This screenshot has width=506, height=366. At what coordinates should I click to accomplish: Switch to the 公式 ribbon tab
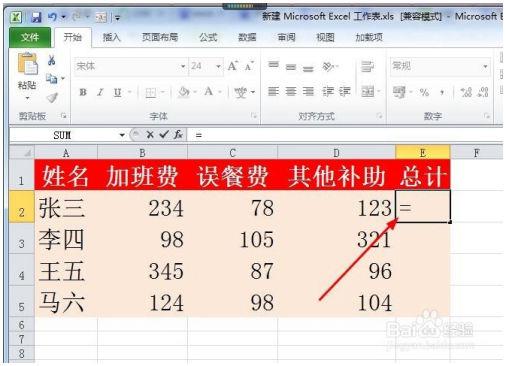tap(208, 37)
